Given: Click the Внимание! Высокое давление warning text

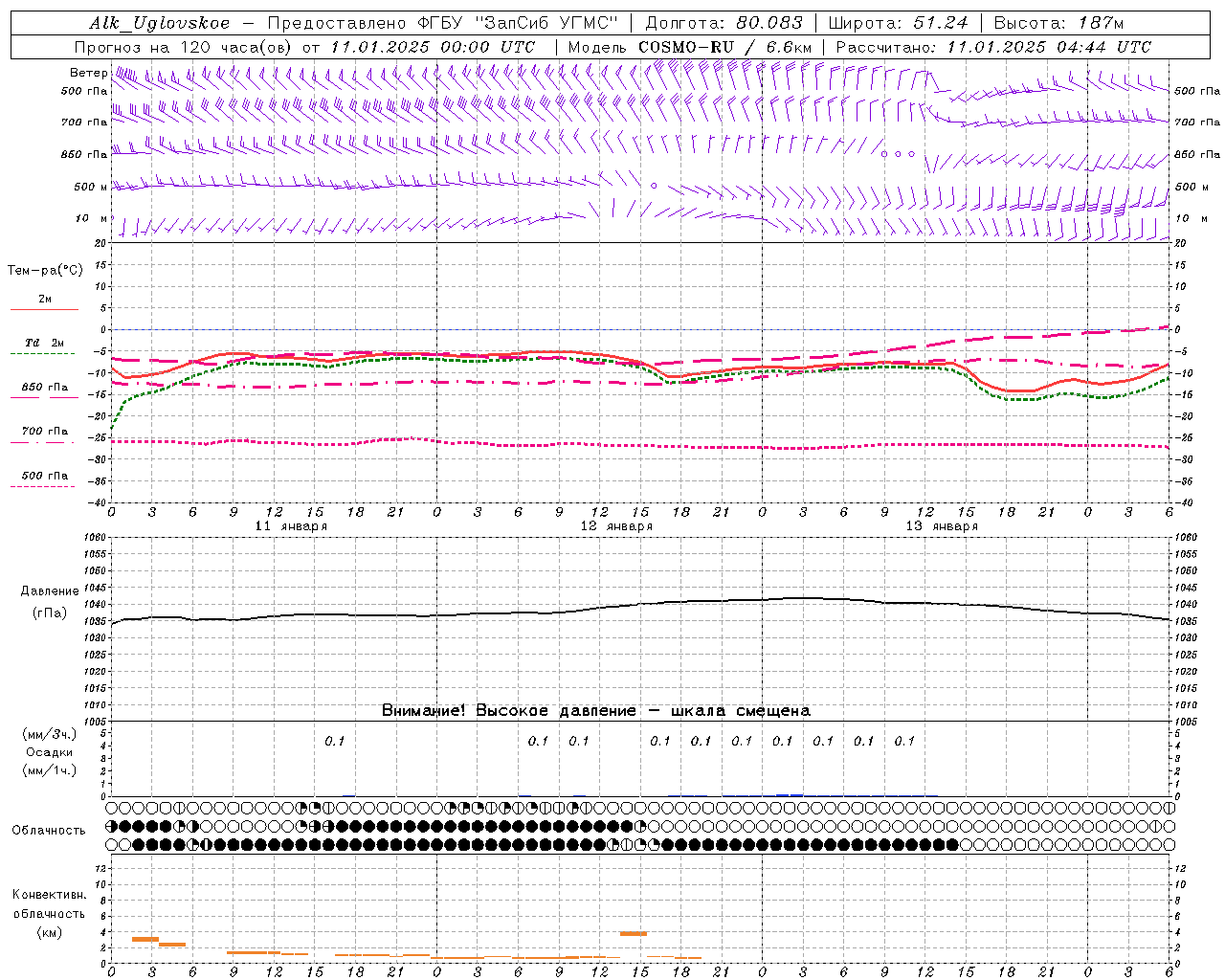Looking at the screenshot, I should (x=595, y=711).
